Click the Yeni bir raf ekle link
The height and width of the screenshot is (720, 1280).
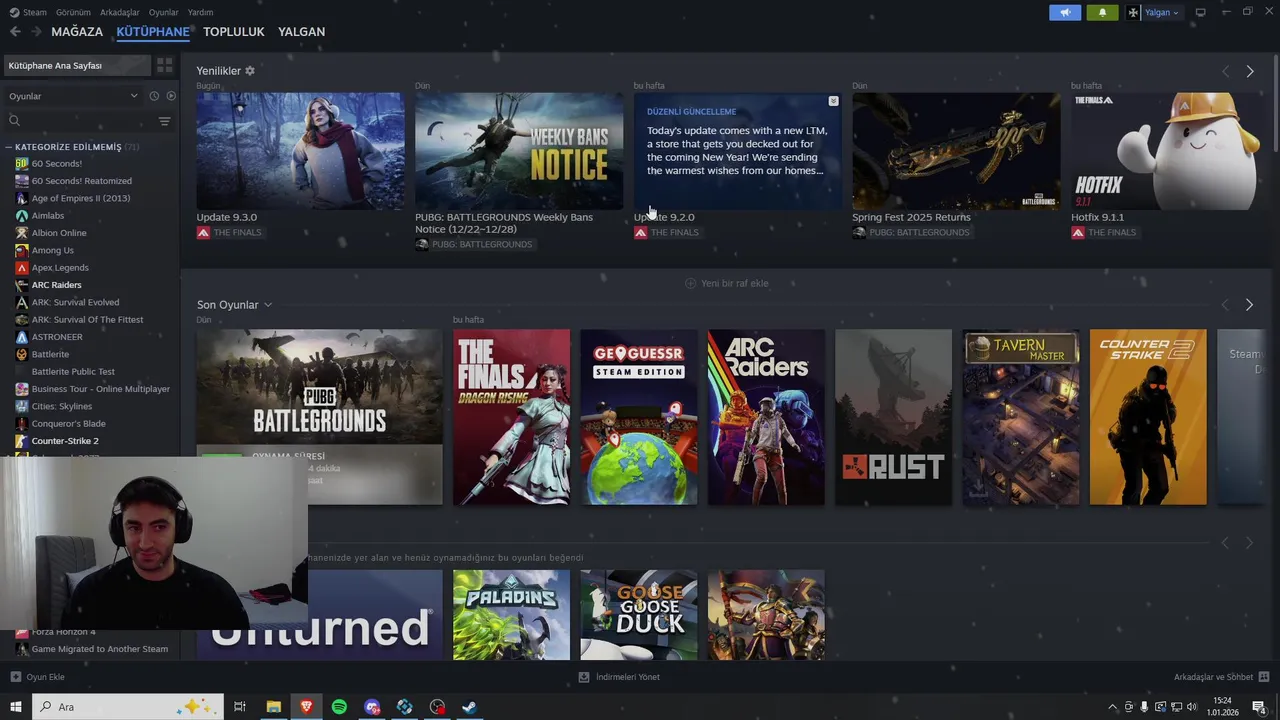(735, 283)
